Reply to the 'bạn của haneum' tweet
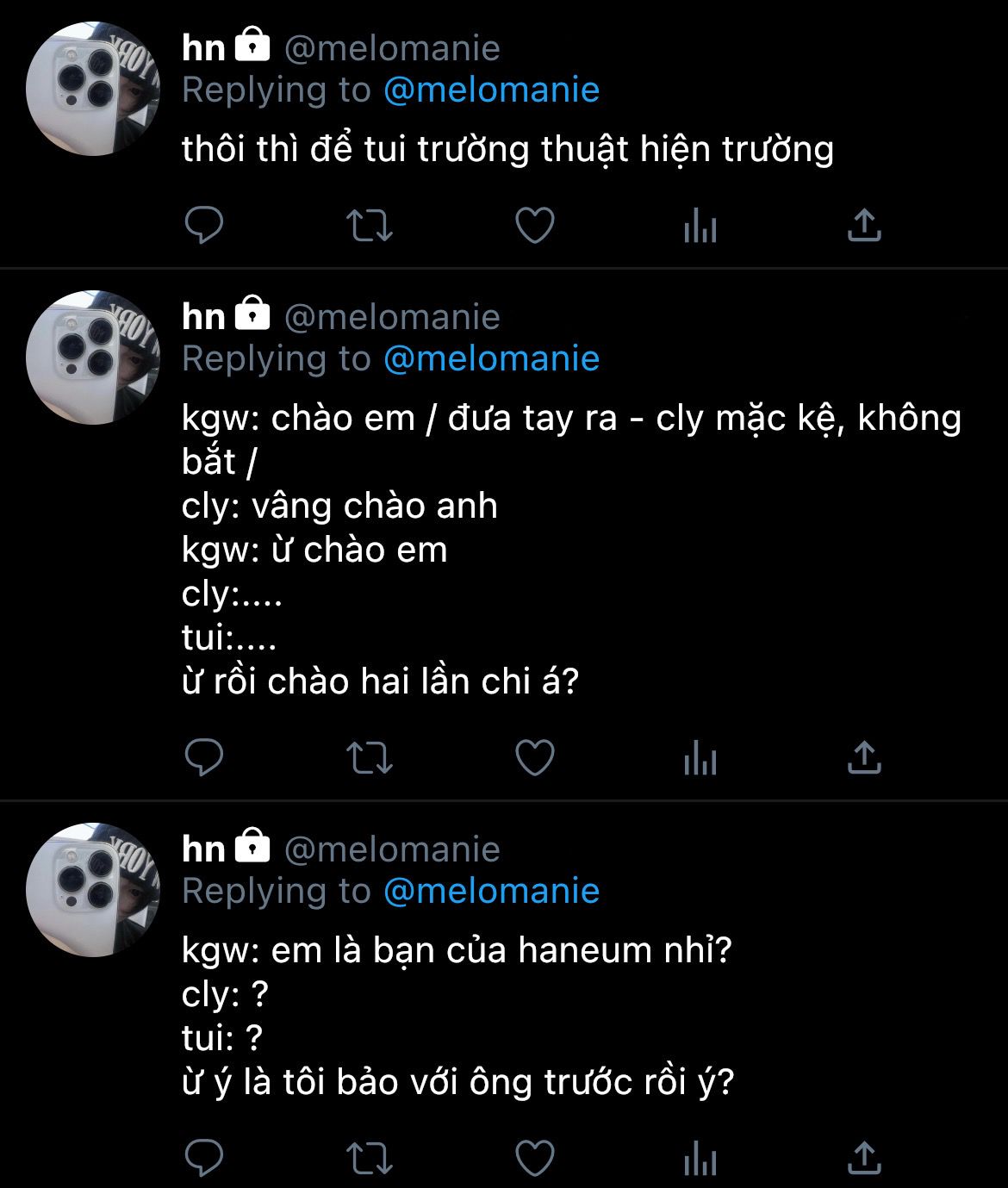Viewport: 1008px width, 1188px height. point(204,1158)
